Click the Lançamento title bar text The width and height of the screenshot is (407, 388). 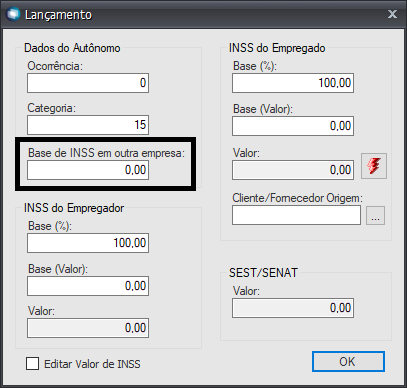pyautogui.click(x=58, y=15)
